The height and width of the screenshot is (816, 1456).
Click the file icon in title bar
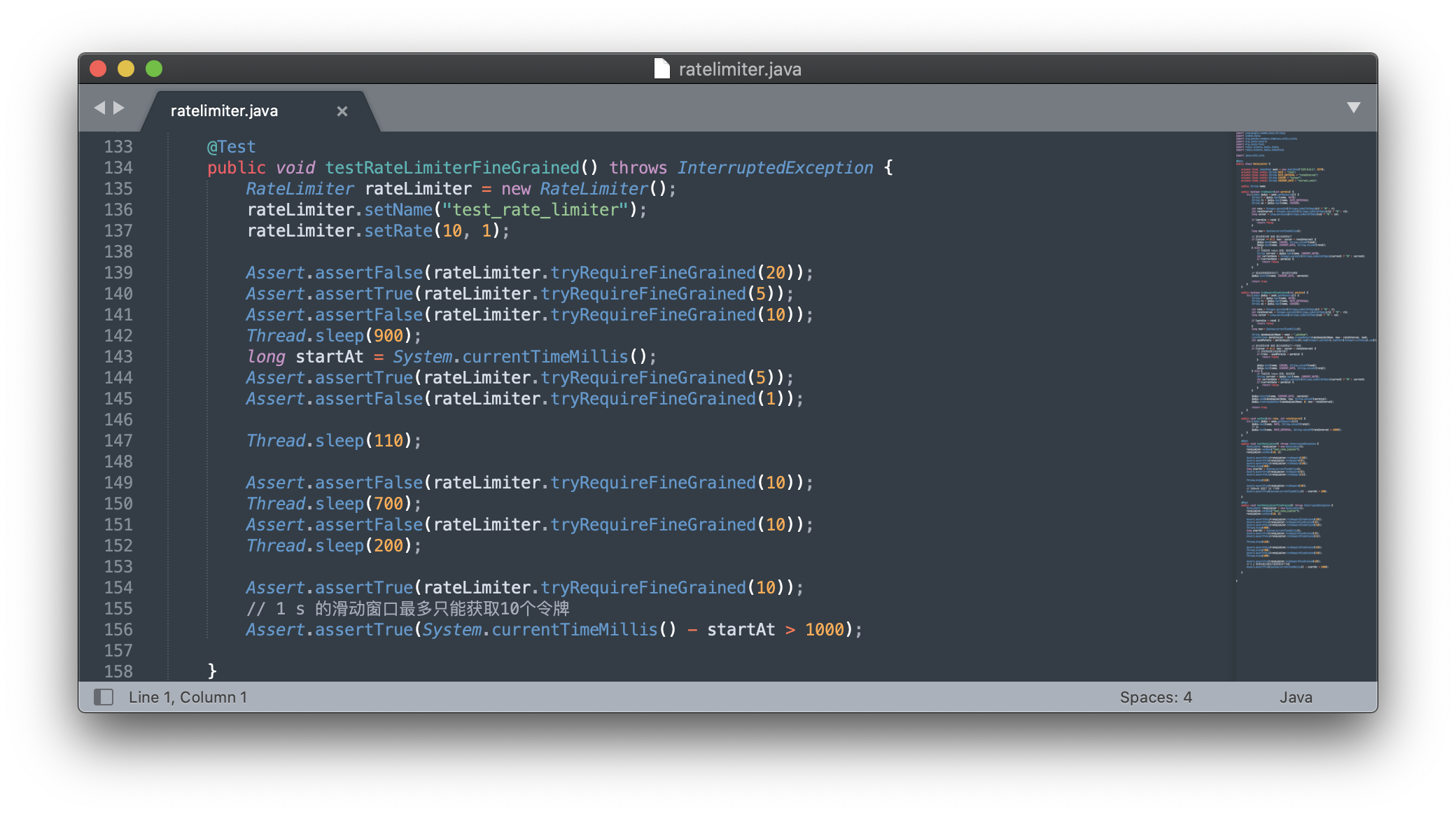661,69
